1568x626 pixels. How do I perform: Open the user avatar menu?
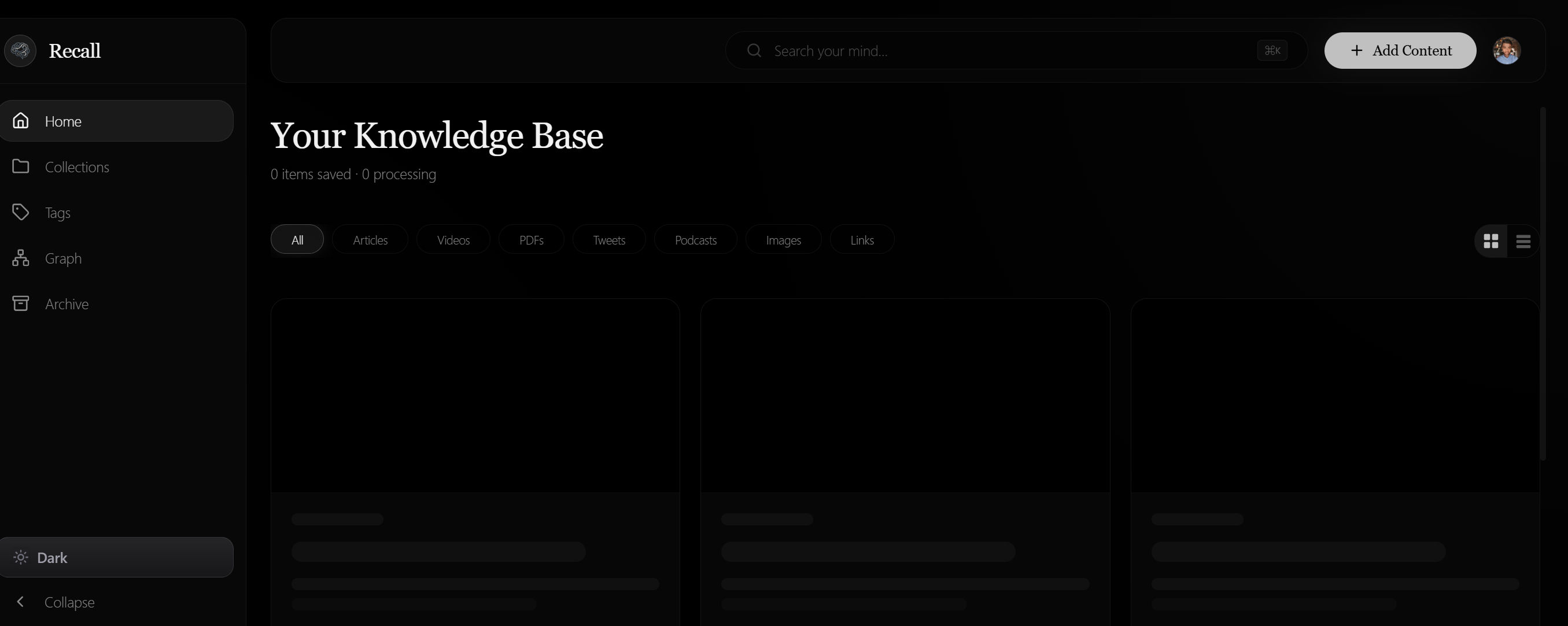[1507, 50]
